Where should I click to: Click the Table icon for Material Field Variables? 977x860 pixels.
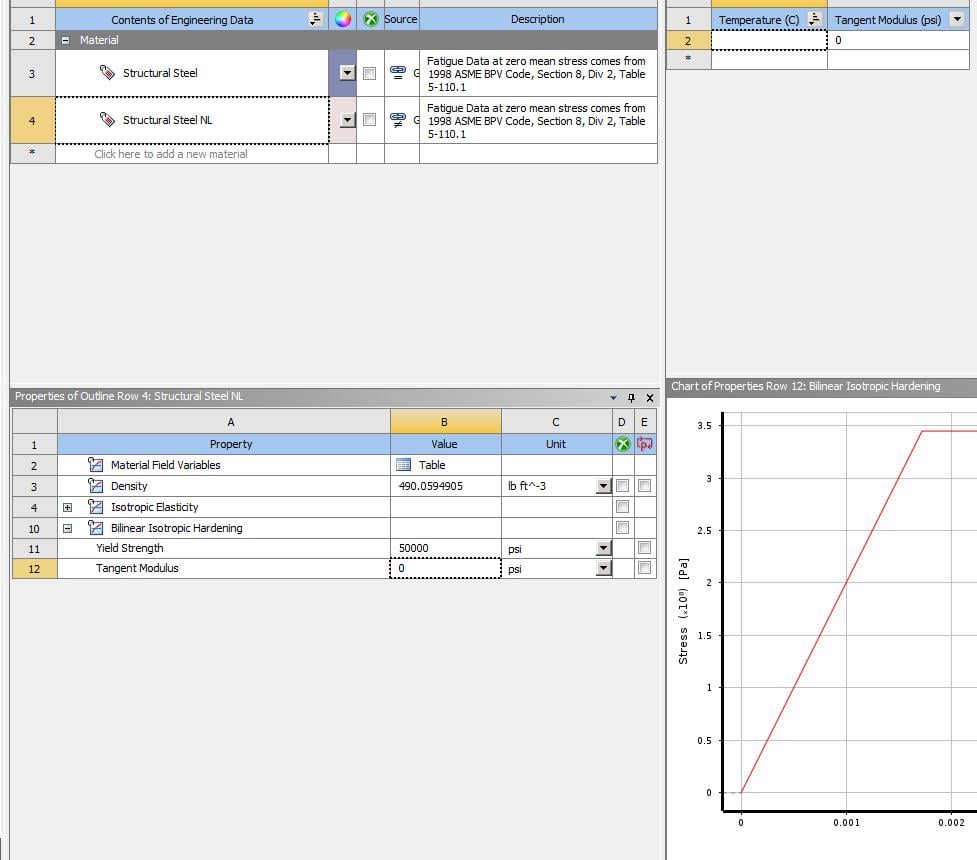point(404,465)
